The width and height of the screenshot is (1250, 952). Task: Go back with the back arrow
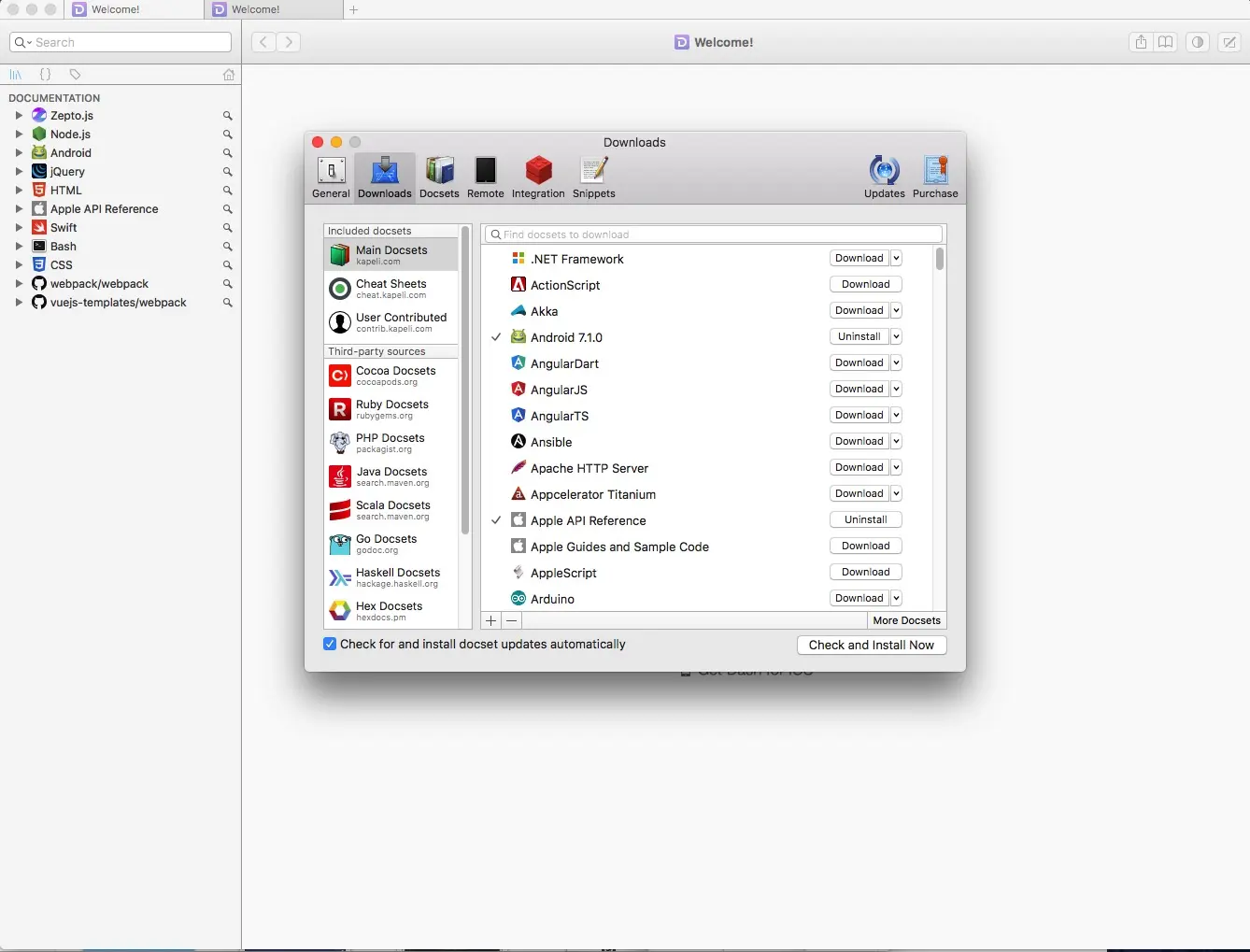263,42
